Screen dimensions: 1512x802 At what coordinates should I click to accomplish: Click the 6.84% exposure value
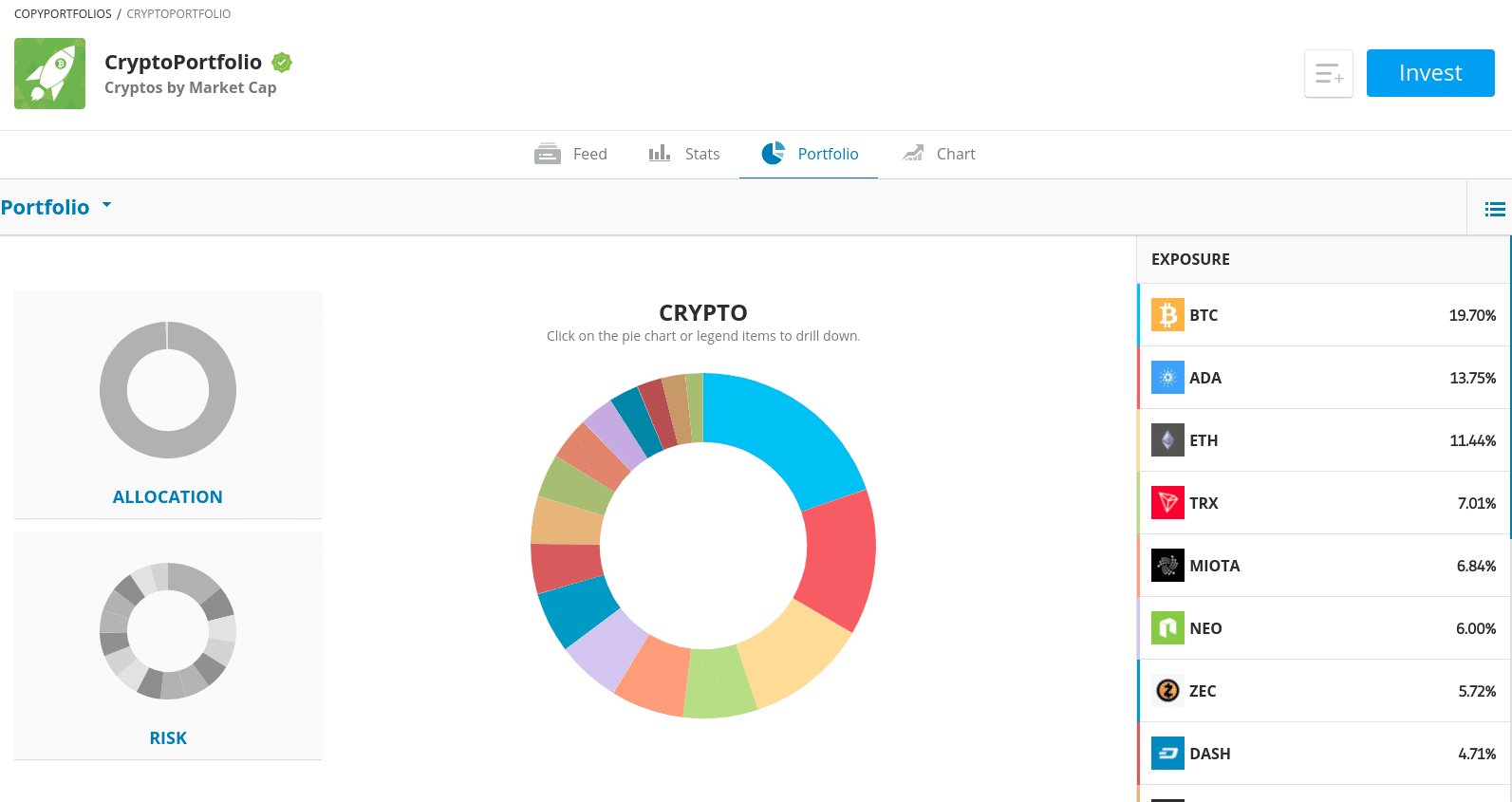tap(1476, 566)
